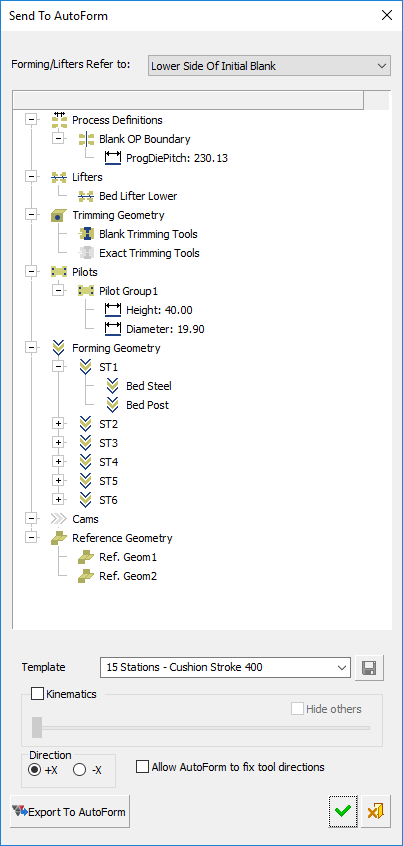Check Allow AutoForm to fix tool directions
The width and height of the screenshot is (403, 846).
142,767
